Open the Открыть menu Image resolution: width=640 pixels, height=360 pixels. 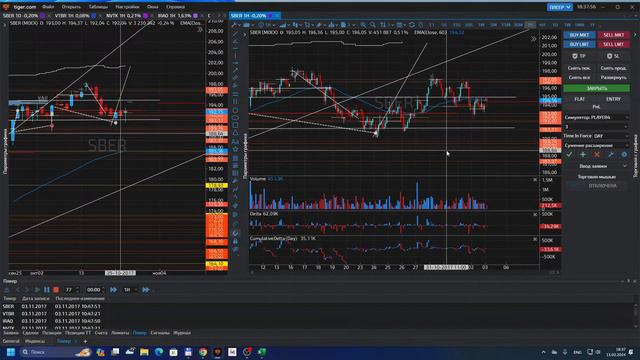tap(71, 7)
